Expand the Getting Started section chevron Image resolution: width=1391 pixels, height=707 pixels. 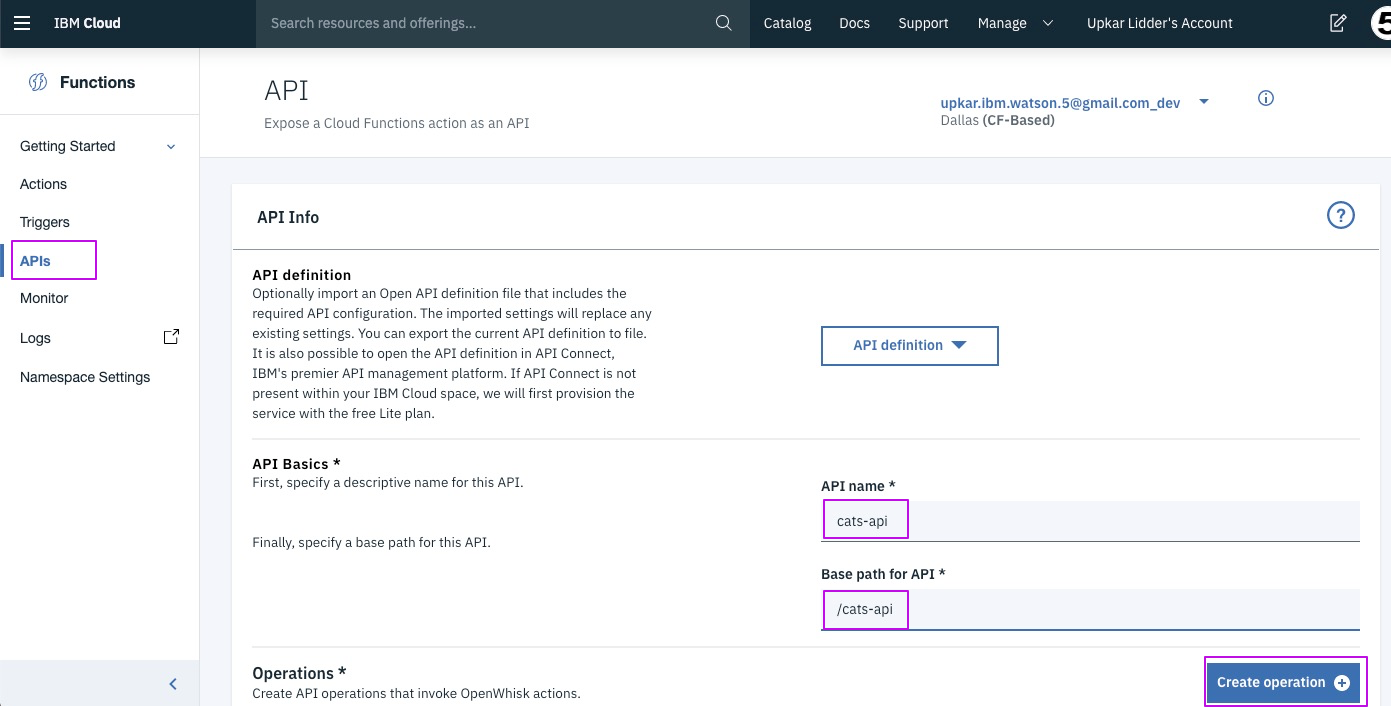pyautogui.click(x=171, y=147)
